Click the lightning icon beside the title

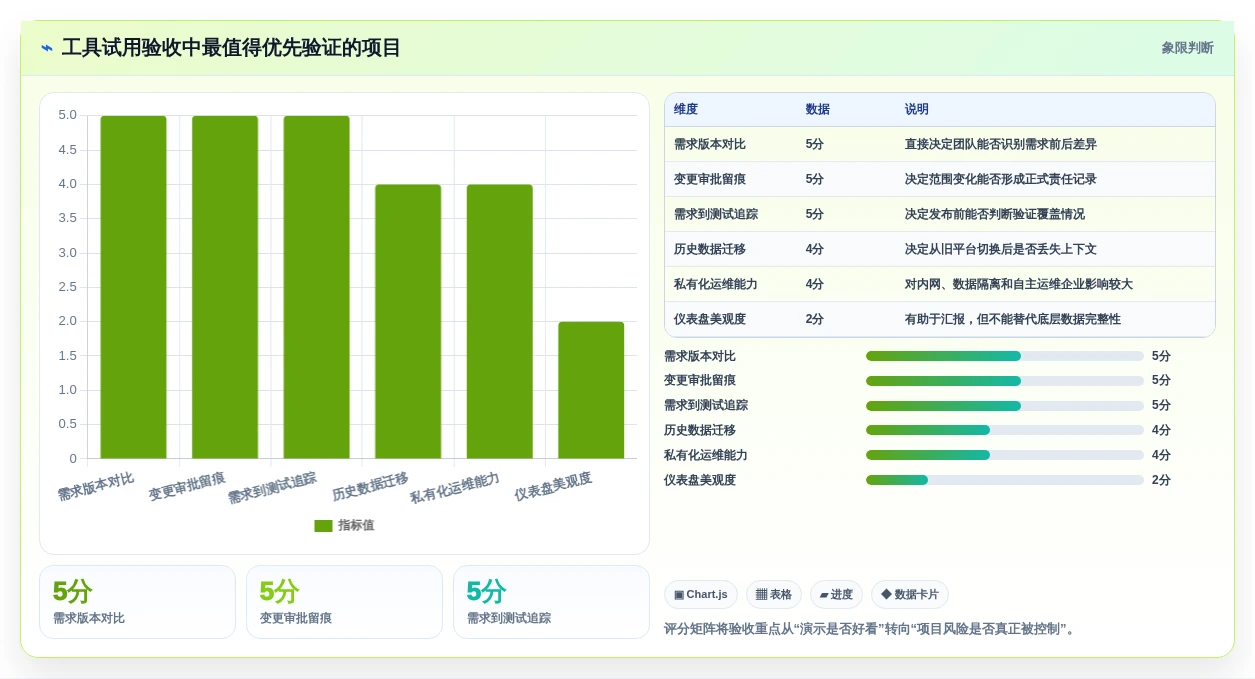[47, 48]
